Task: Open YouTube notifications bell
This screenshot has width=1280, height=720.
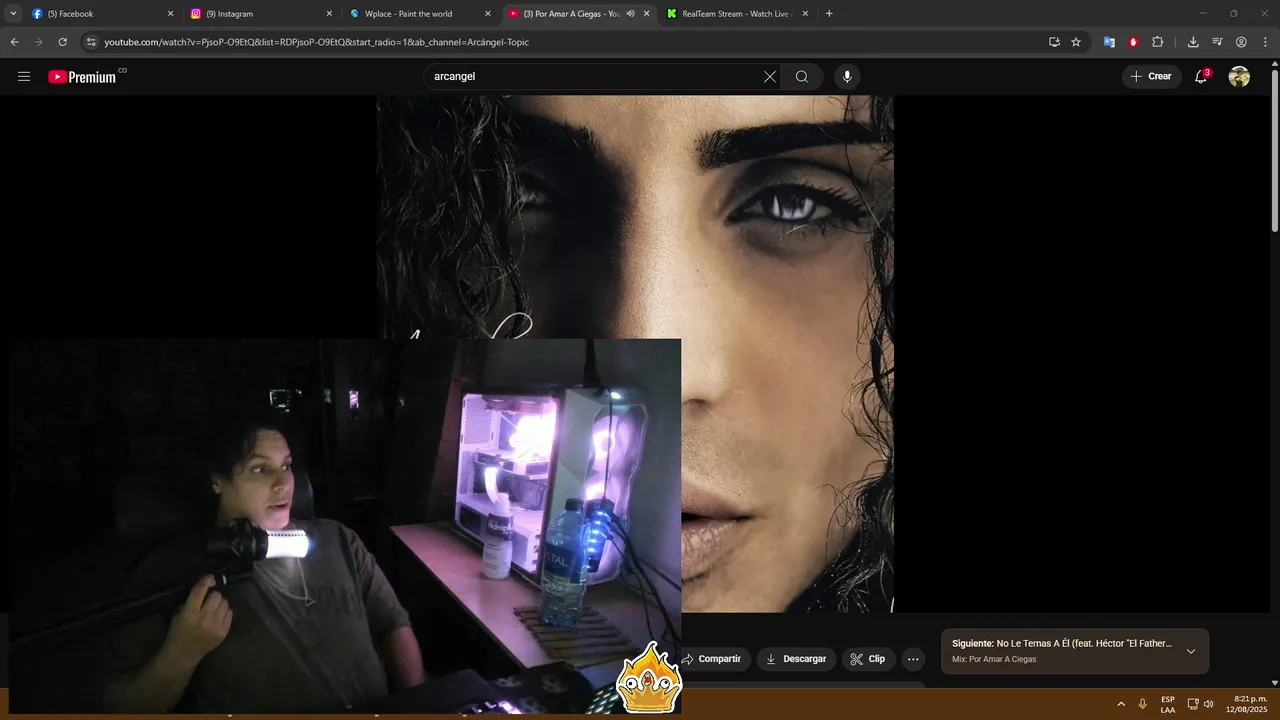Action: 1201,77
